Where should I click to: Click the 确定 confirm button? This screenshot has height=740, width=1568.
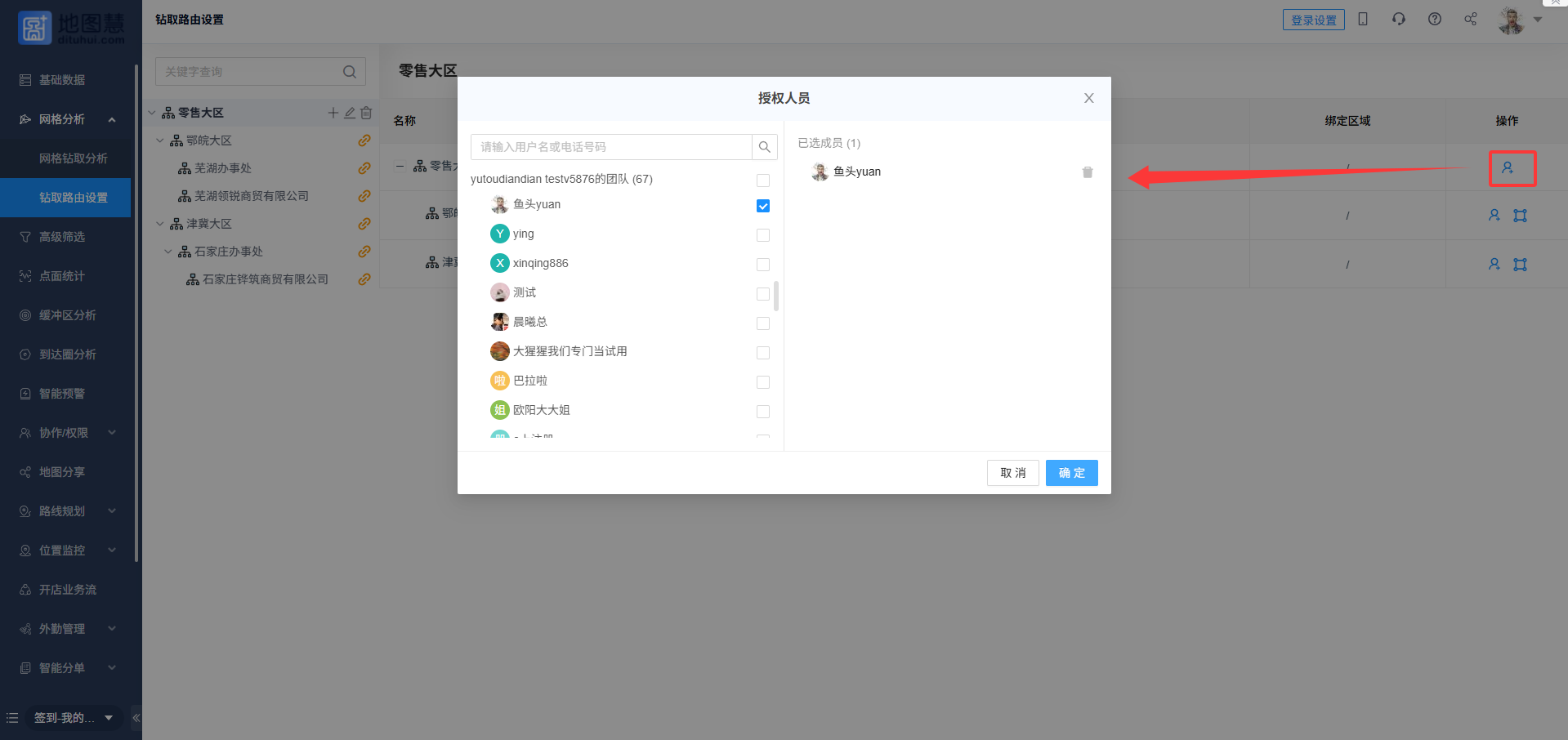tap(1071, 473)
